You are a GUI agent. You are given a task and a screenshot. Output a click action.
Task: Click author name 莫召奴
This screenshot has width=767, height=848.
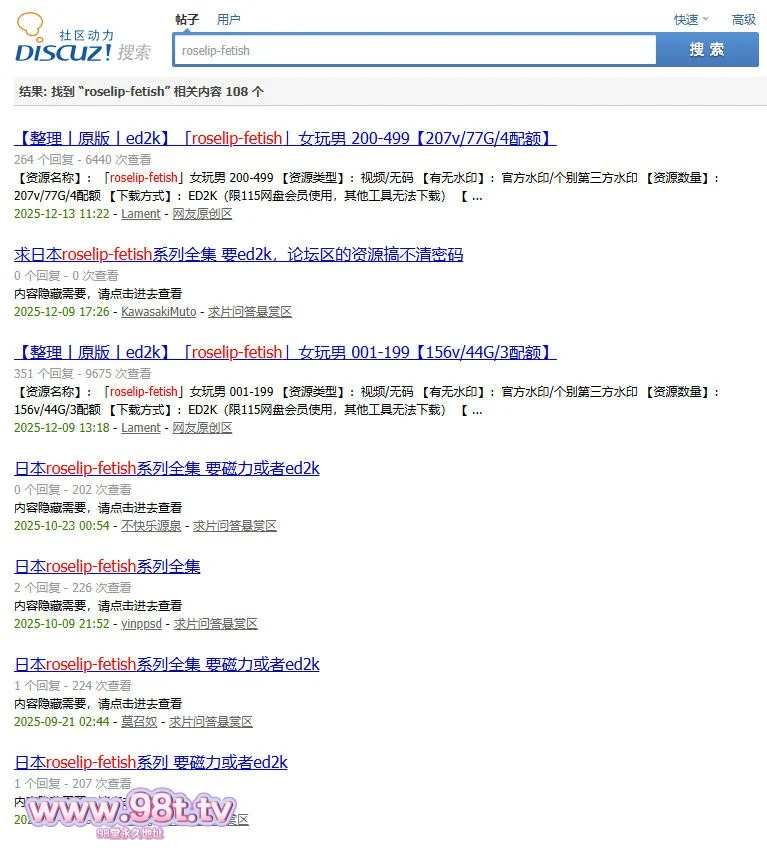coord(139,722)
